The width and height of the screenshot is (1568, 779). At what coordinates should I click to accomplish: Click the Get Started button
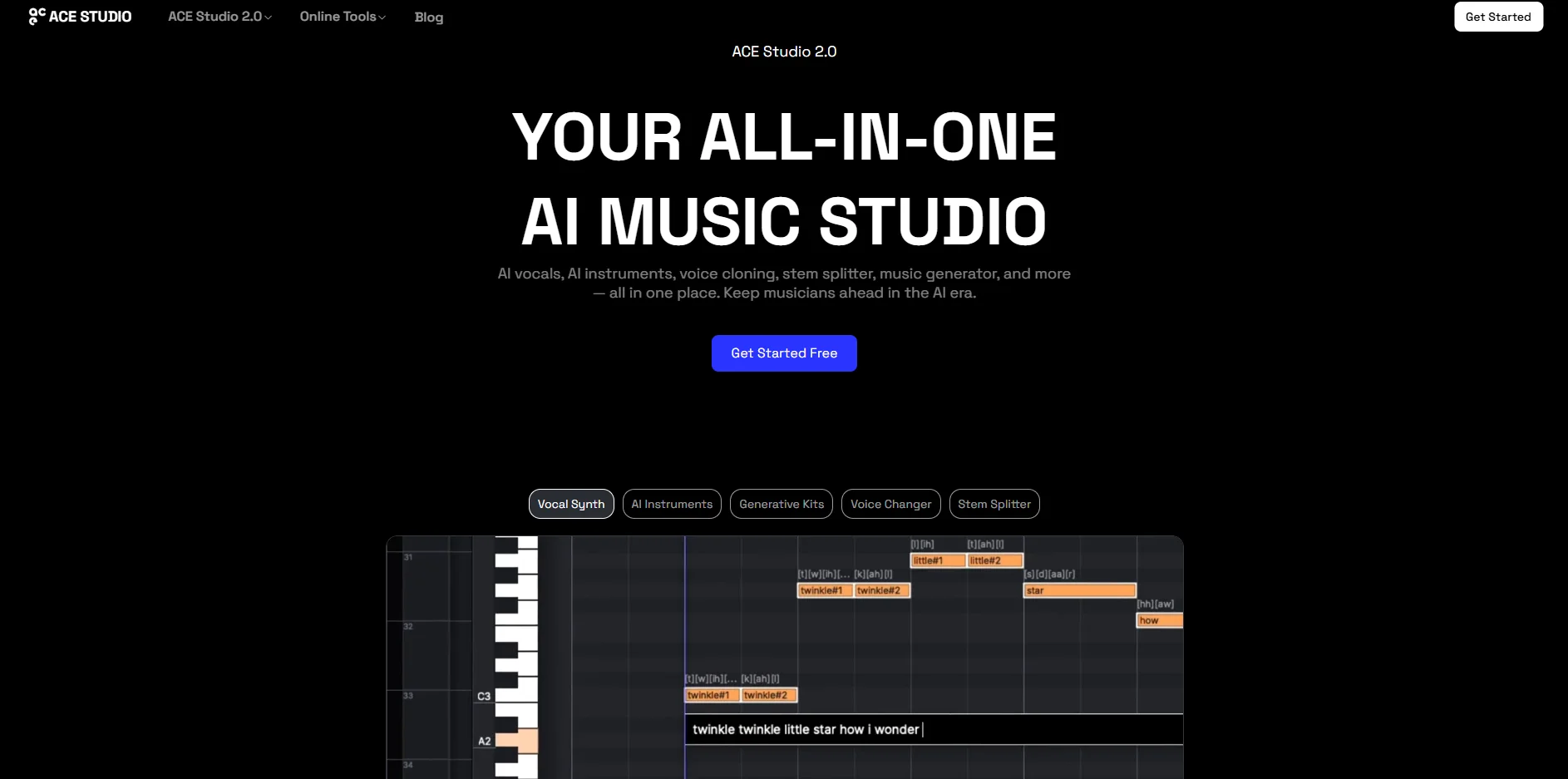coord(1498,17)
